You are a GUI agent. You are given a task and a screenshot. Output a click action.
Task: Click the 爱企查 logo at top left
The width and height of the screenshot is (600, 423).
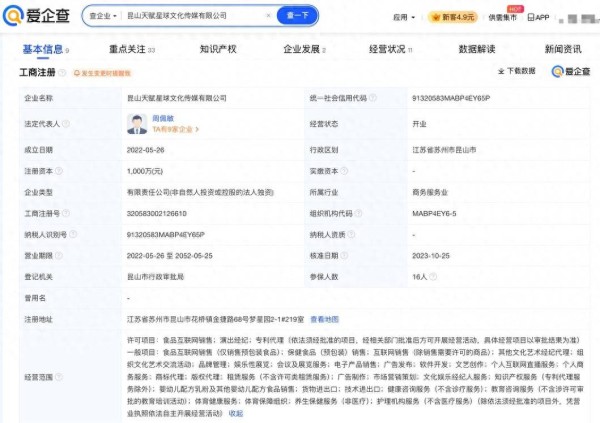tap(36, 16)
